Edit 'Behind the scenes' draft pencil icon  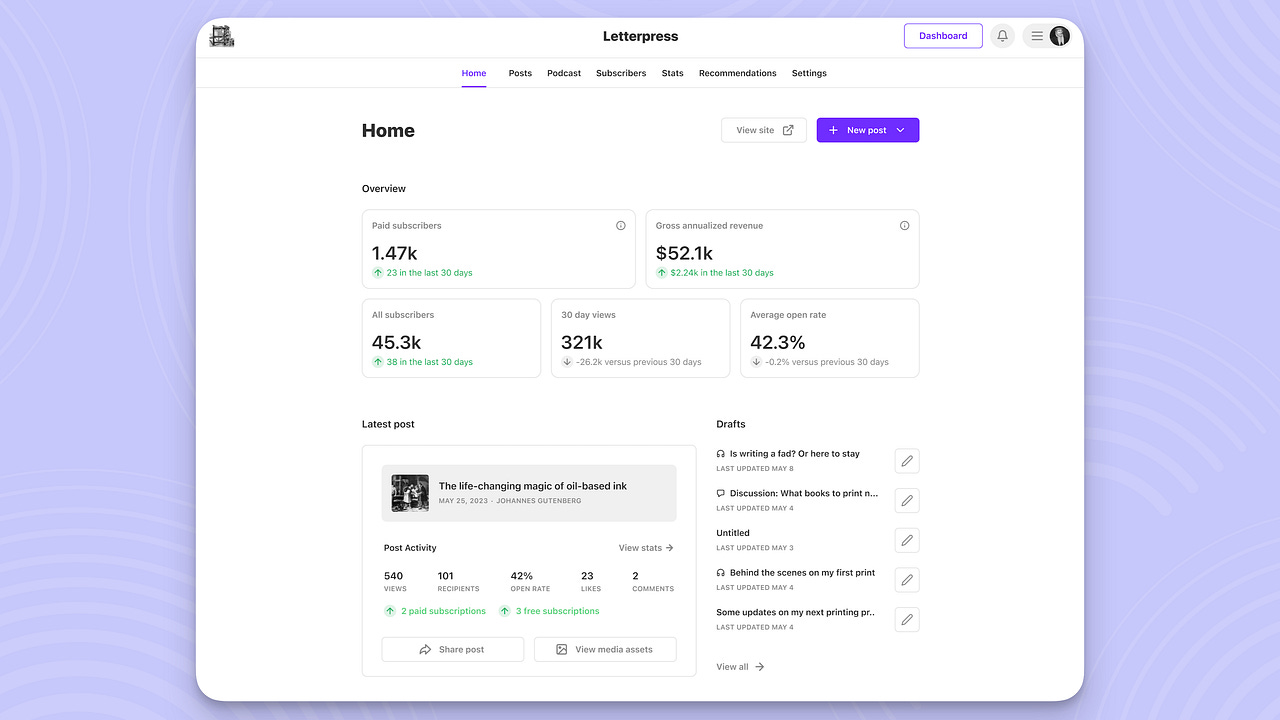[x=907, y=580]
